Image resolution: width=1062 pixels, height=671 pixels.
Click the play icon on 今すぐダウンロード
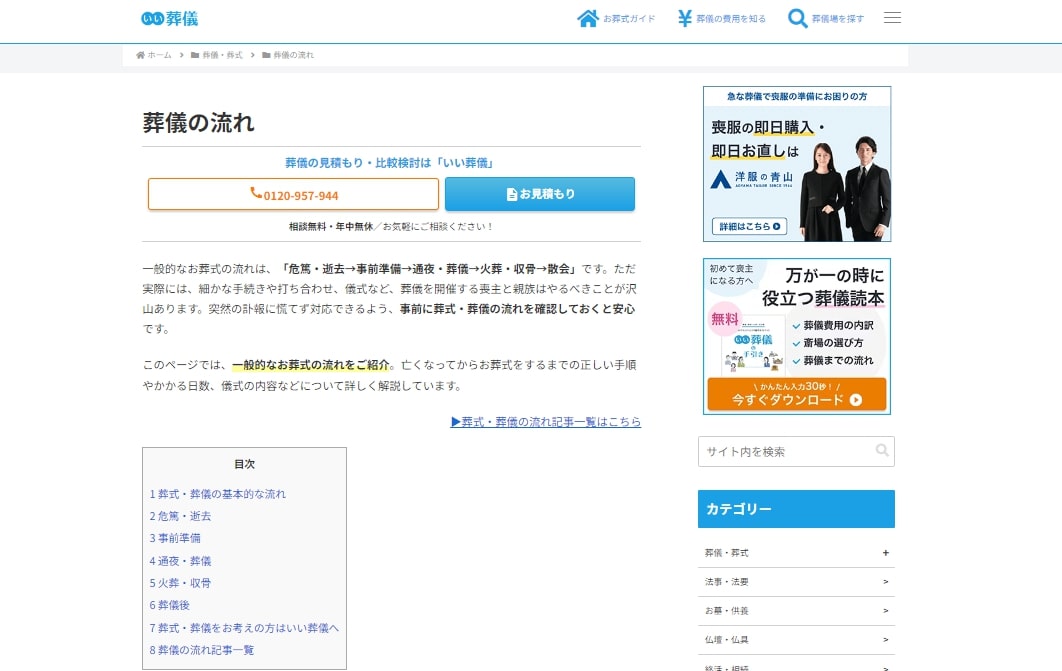(x=856, y=399)
